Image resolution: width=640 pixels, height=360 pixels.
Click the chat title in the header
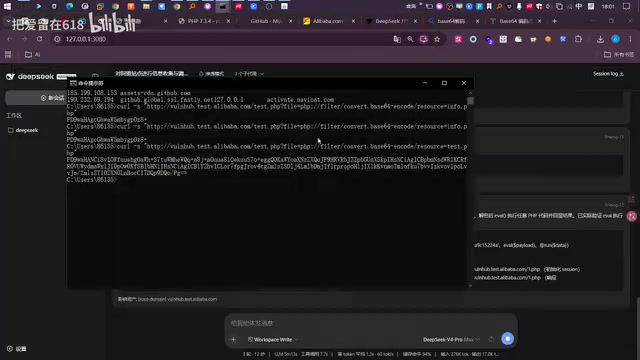point(151,73)
